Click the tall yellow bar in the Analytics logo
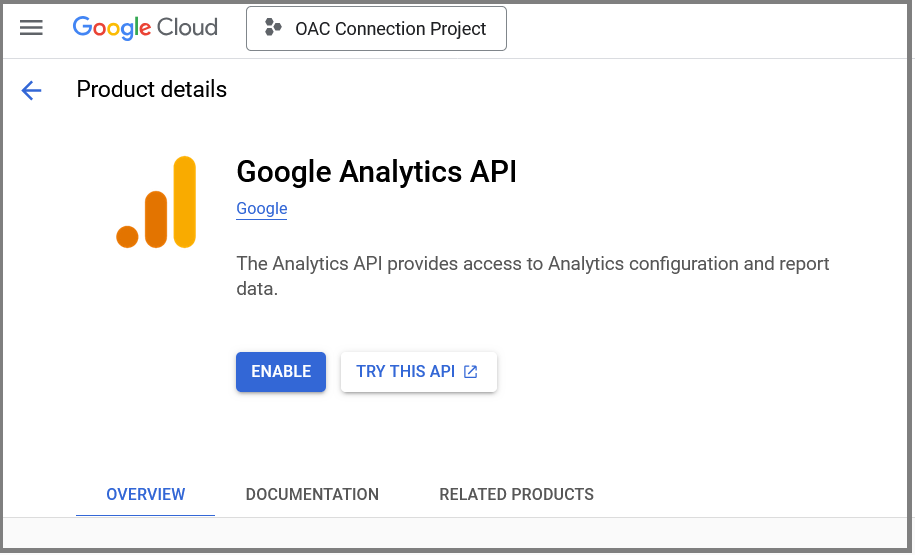 (x=184, y=201)
